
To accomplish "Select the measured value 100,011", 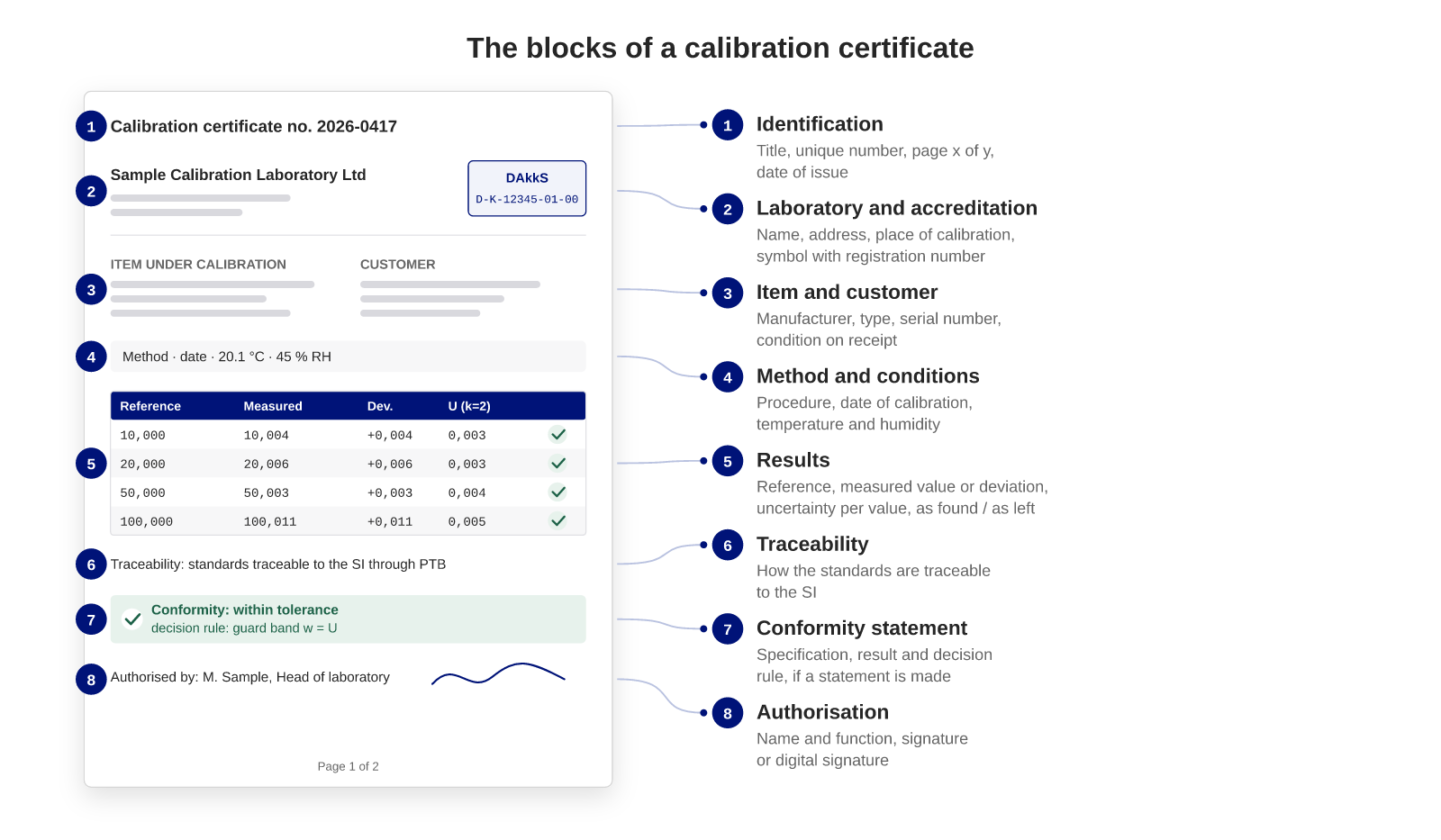I will click(270, 522).
